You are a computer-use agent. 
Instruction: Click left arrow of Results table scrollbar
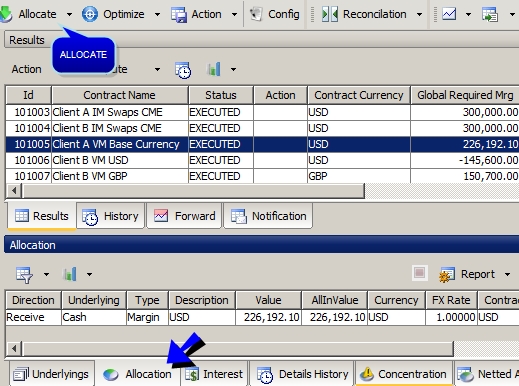pyautogui.click(x=14, y=191)
